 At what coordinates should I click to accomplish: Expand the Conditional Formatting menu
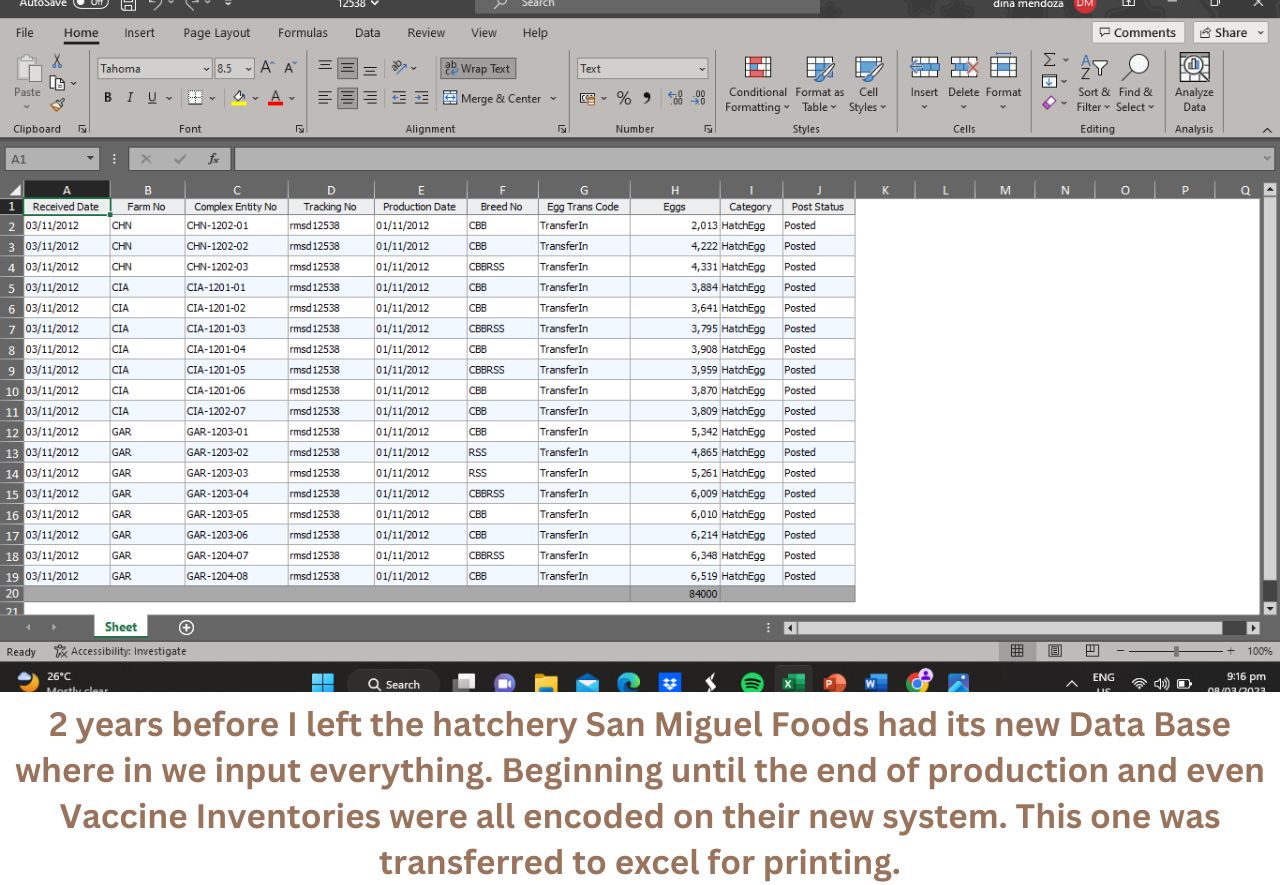757,84
